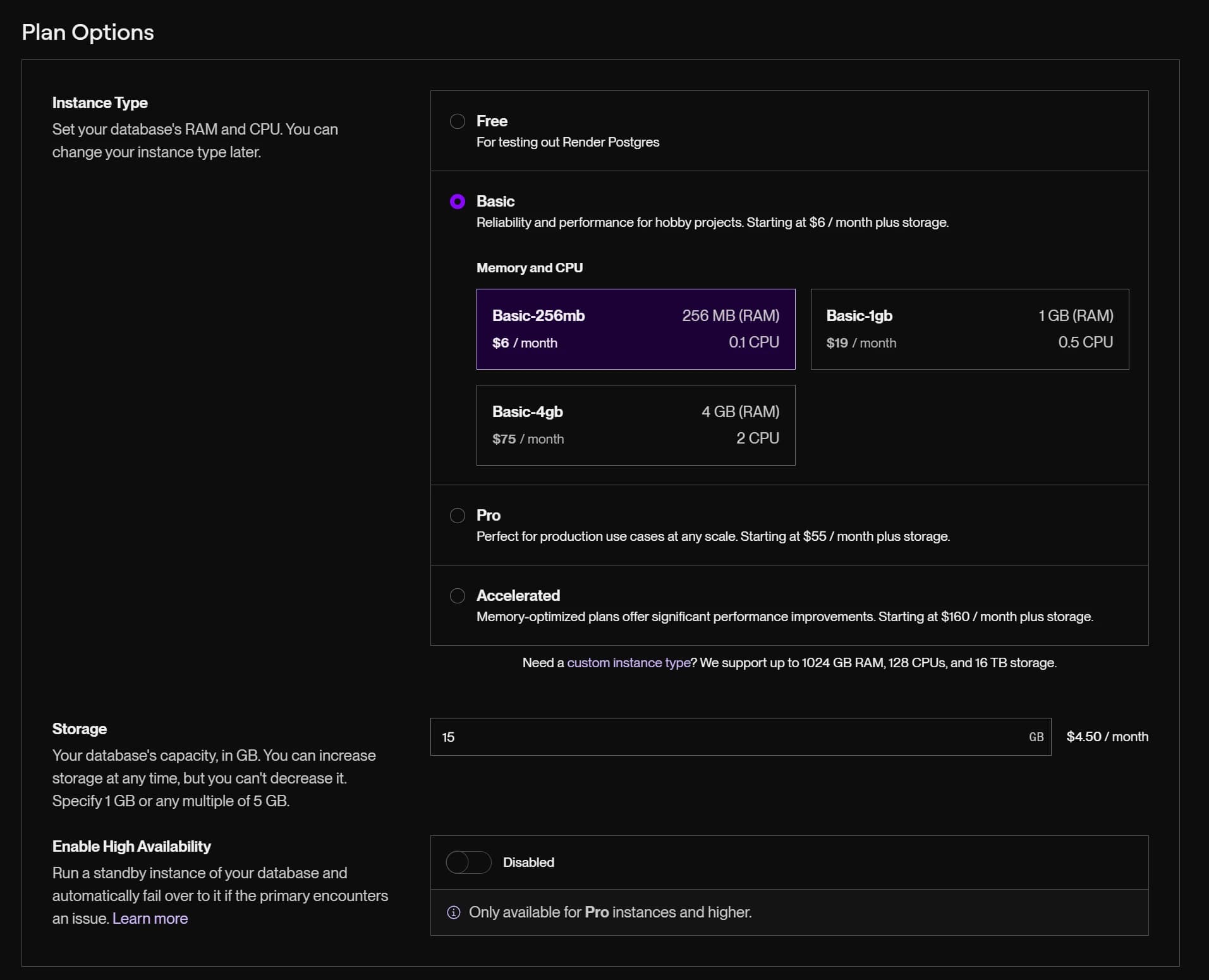Select the Free instance type radio button
Screen dimensions: 1209x980
pos(457,121)
